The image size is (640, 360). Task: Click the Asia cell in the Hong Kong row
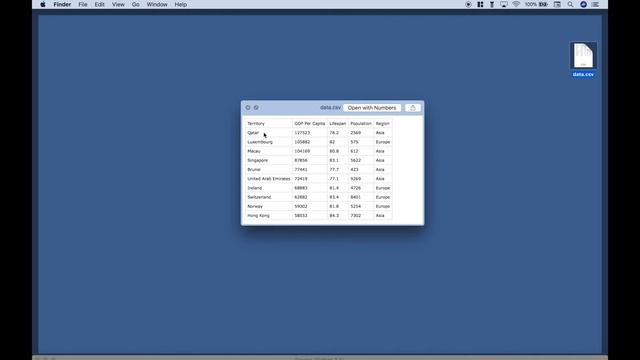[x=383, y=216]
